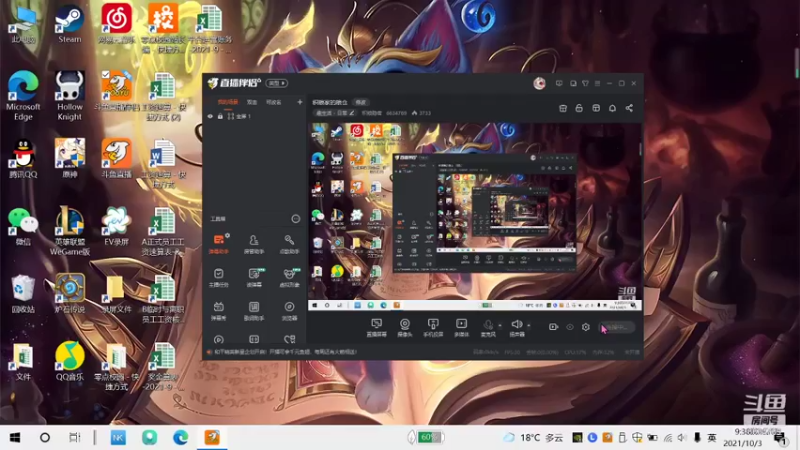
Task: Open the hamburger menu in title bar
Action: point(597,83)
